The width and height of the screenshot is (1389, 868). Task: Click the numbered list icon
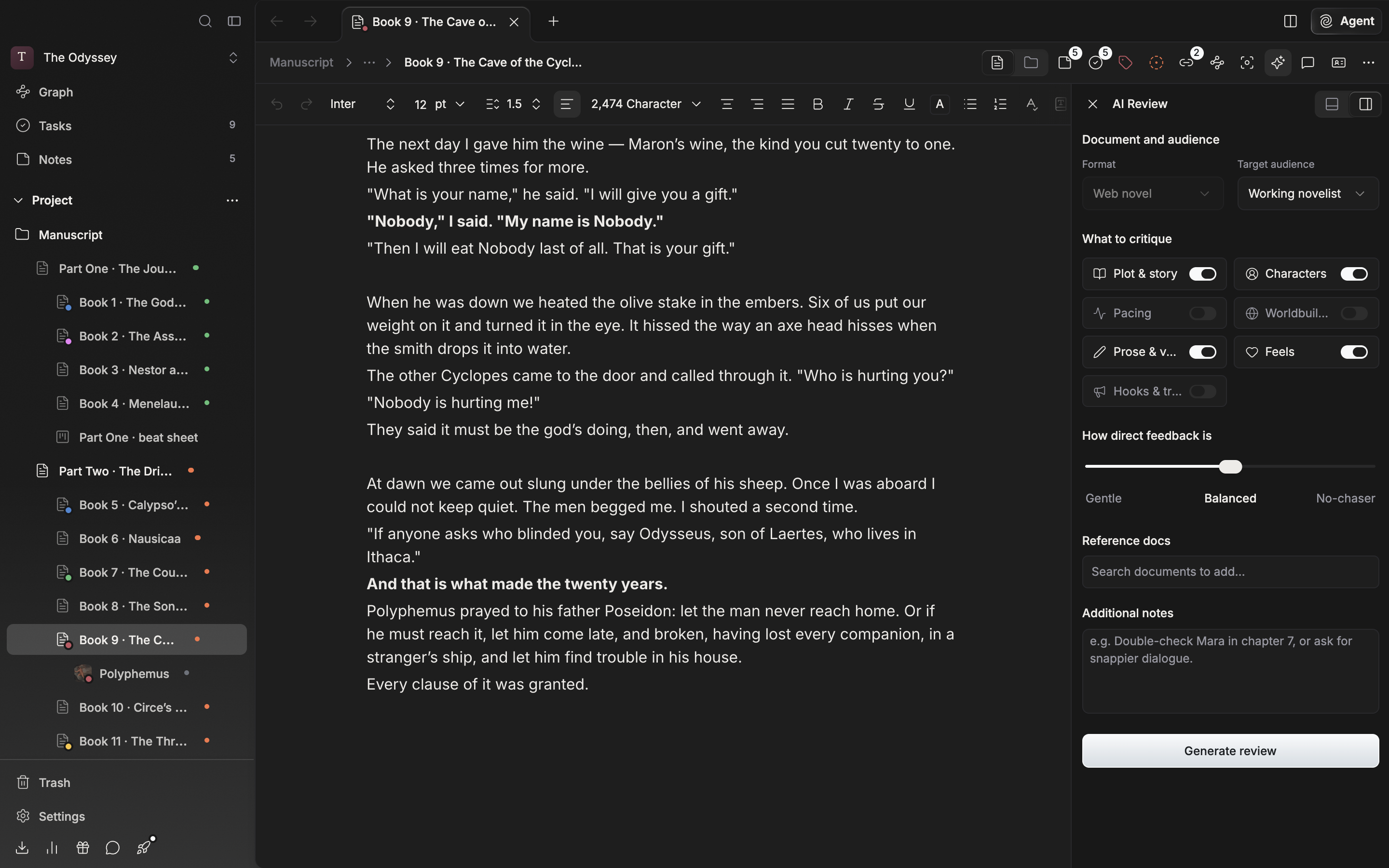[1000, 104]
